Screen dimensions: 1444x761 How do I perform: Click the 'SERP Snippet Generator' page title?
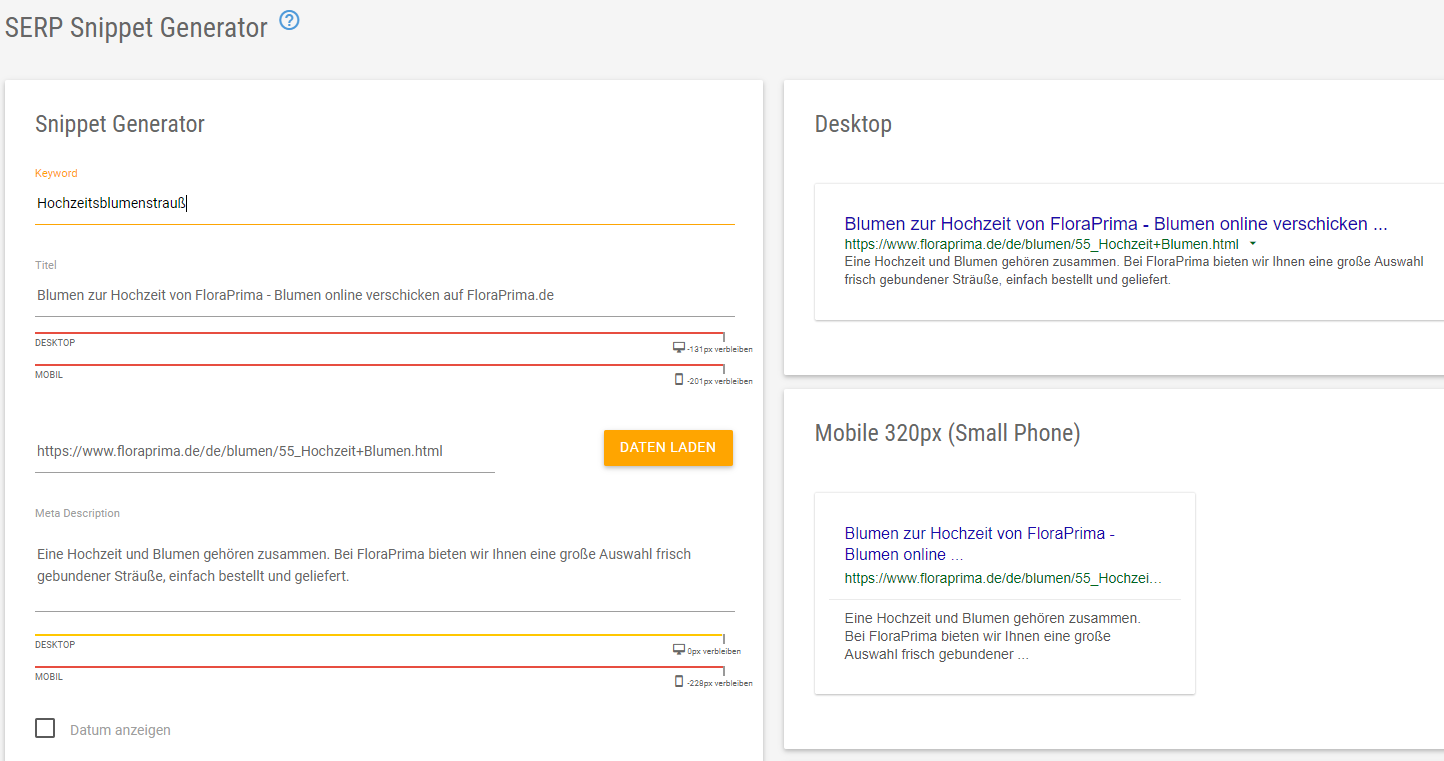point(136,28)
